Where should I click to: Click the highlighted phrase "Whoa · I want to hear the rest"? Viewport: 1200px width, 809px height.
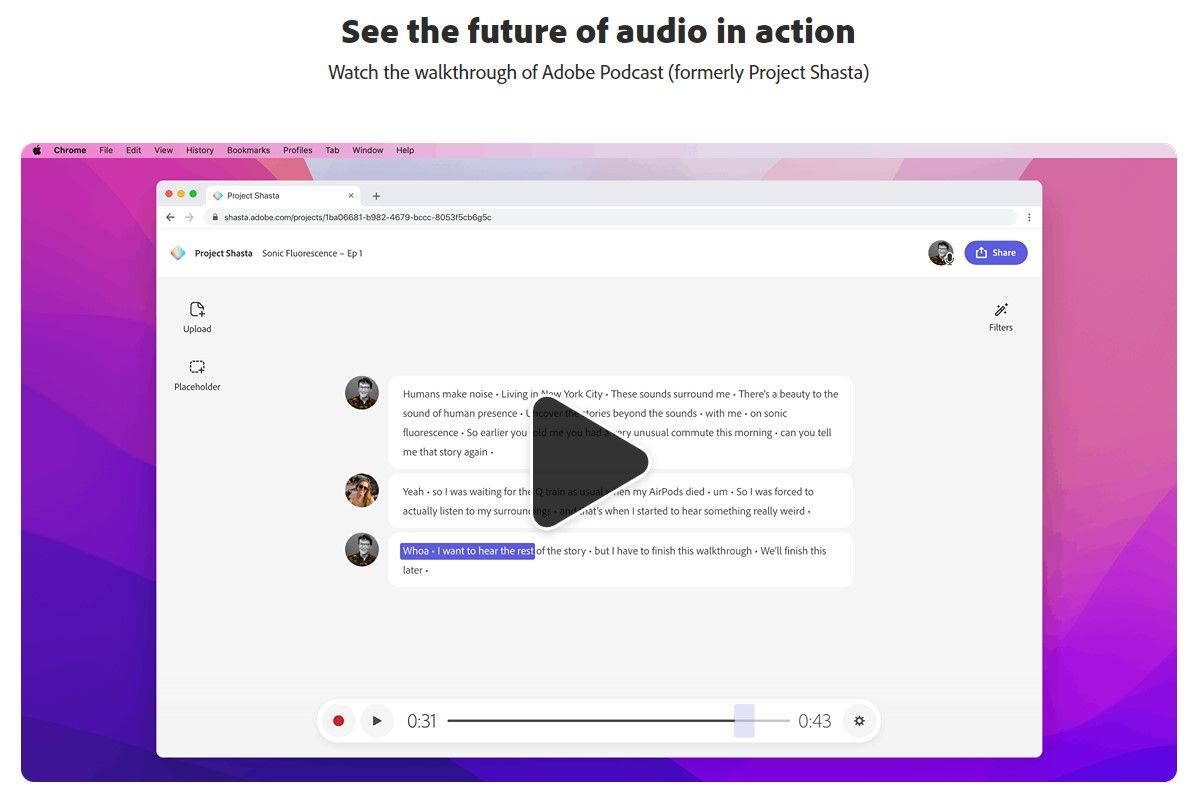point(467,551)
